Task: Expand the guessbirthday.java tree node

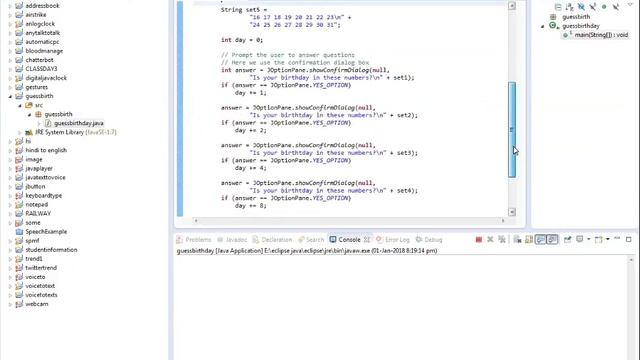Action: point(40,123)
